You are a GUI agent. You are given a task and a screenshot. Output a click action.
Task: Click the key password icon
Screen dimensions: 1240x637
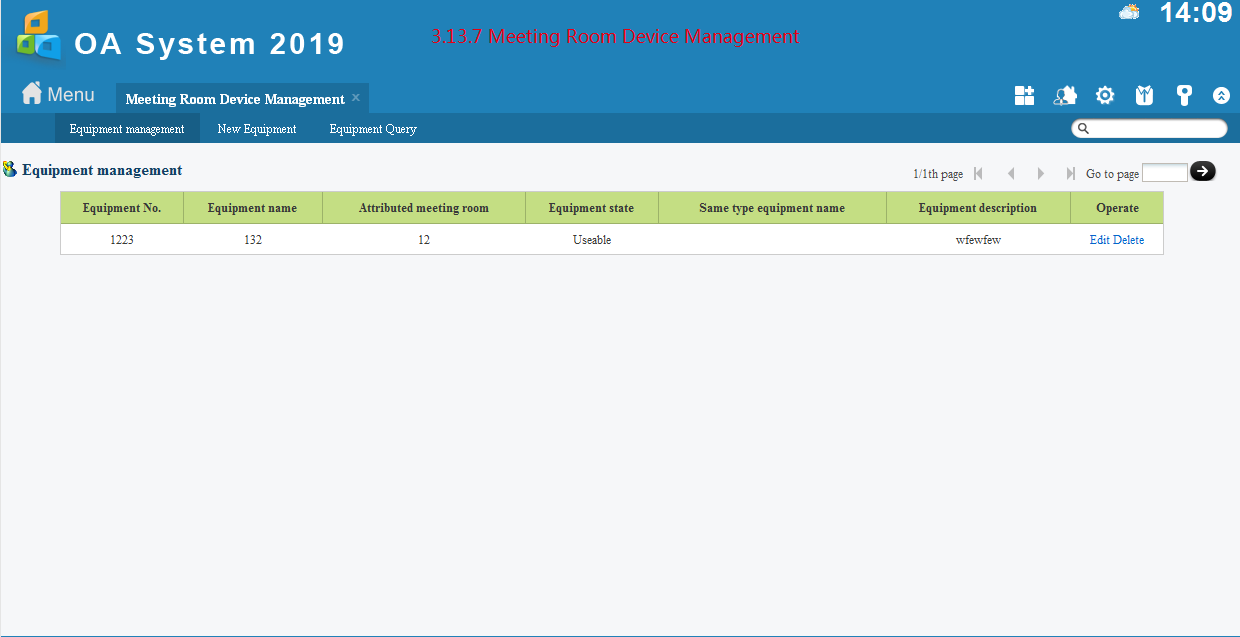point(1184,95)
